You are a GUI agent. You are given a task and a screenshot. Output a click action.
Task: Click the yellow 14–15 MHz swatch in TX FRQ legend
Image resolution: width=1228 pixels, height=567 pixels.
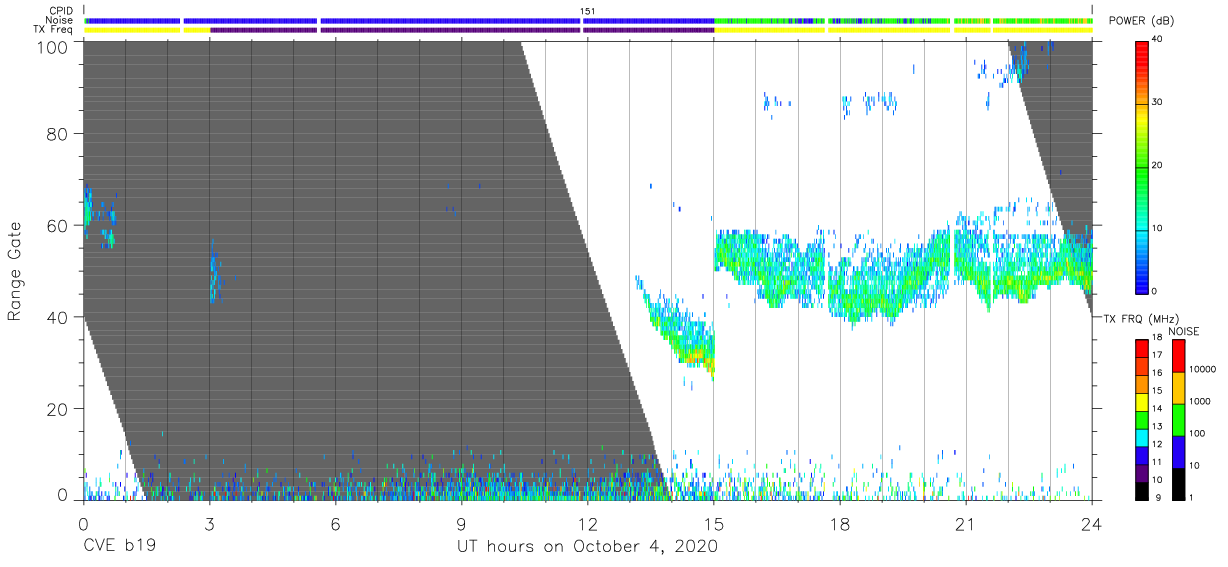tap(1142, 401)
